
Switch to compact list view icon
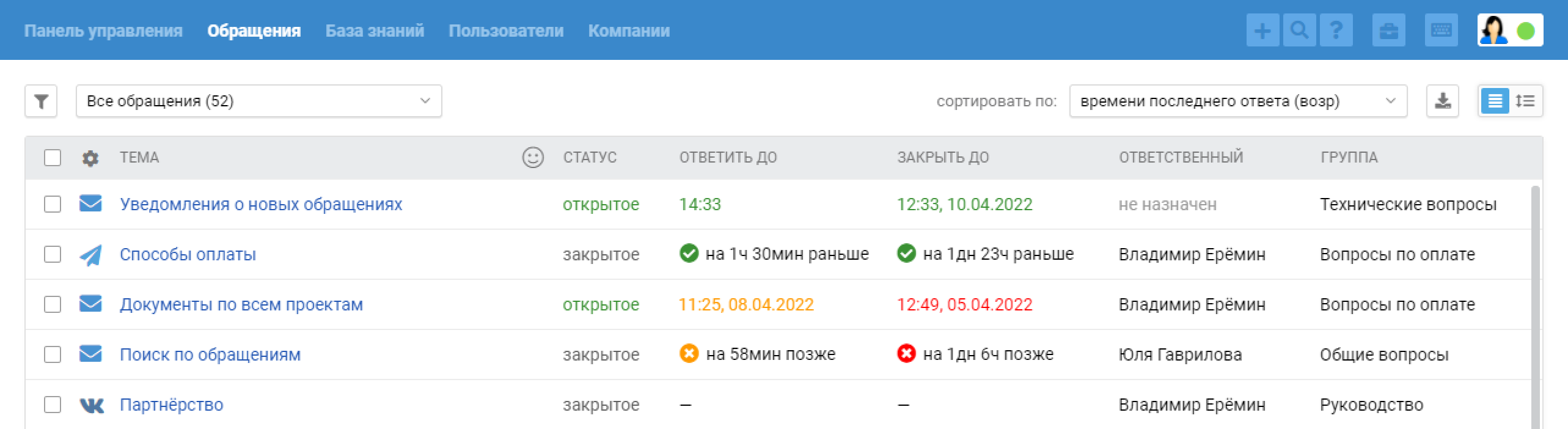[x=1495, y=101]
